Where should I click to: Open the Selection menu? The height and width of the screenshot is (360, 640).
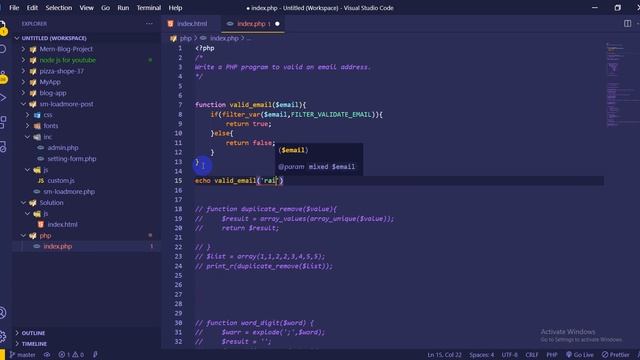point(58,8)
